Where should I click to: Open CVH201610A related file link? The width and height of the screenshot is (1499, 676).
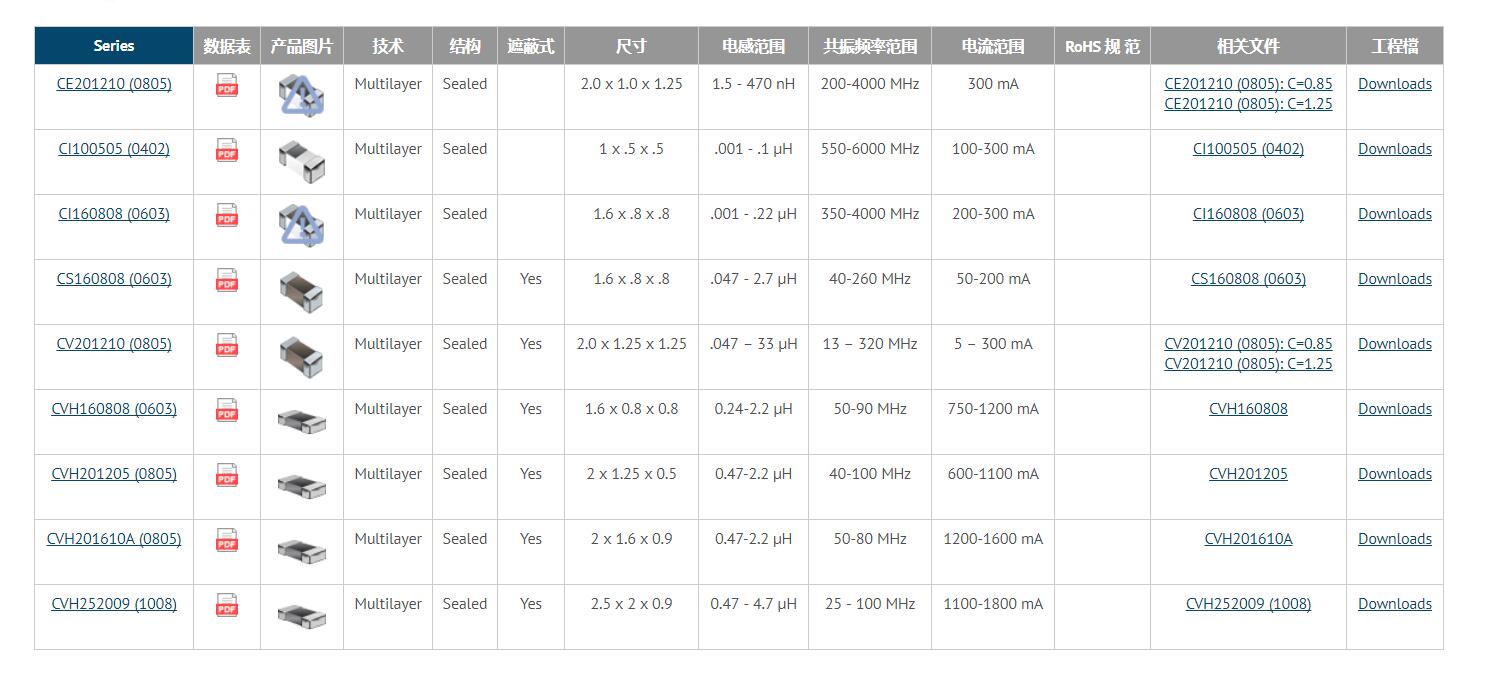1248,539
